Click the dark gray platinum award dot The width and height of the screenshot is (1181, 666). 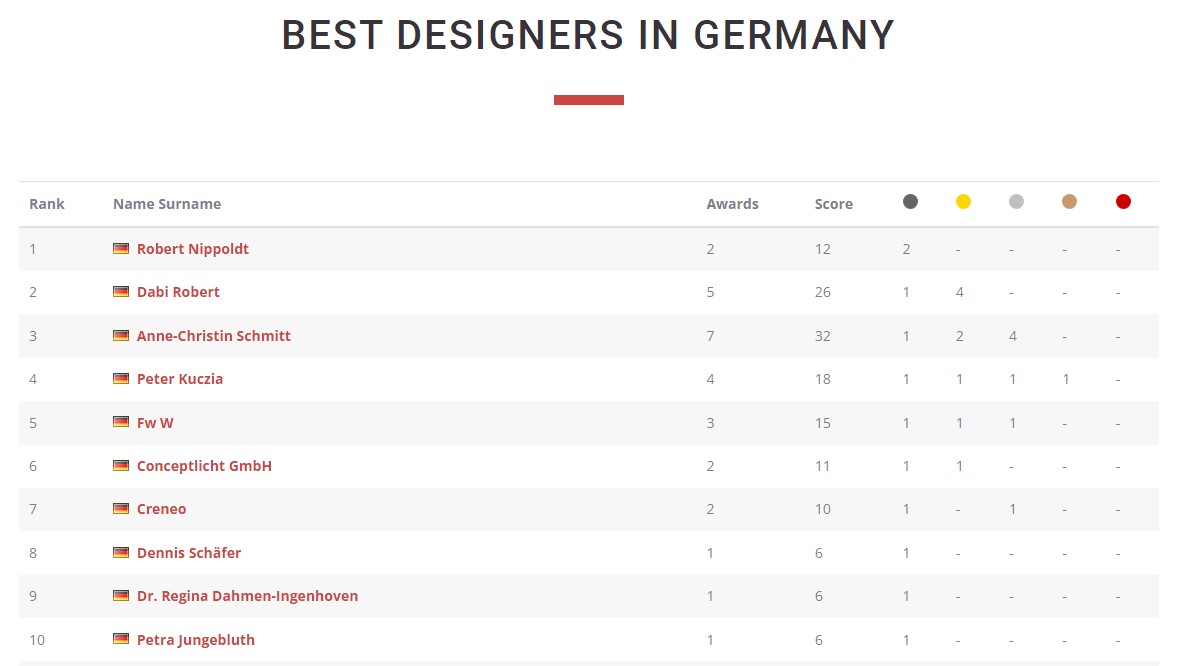coord(910,202)
